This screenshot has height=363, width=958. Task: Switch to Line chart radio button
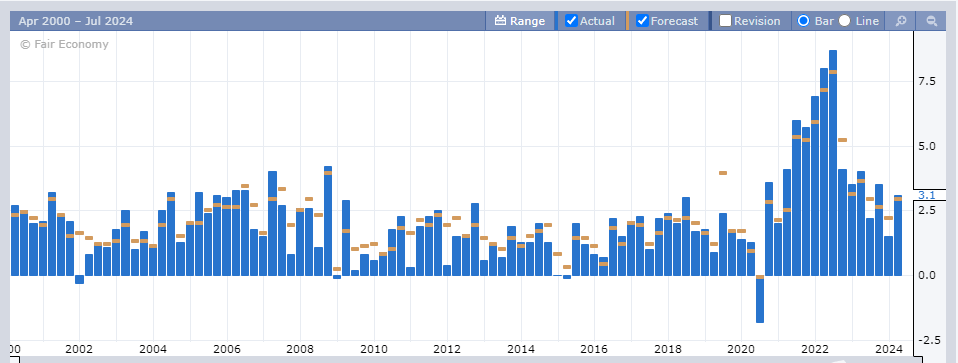(844, 21)
